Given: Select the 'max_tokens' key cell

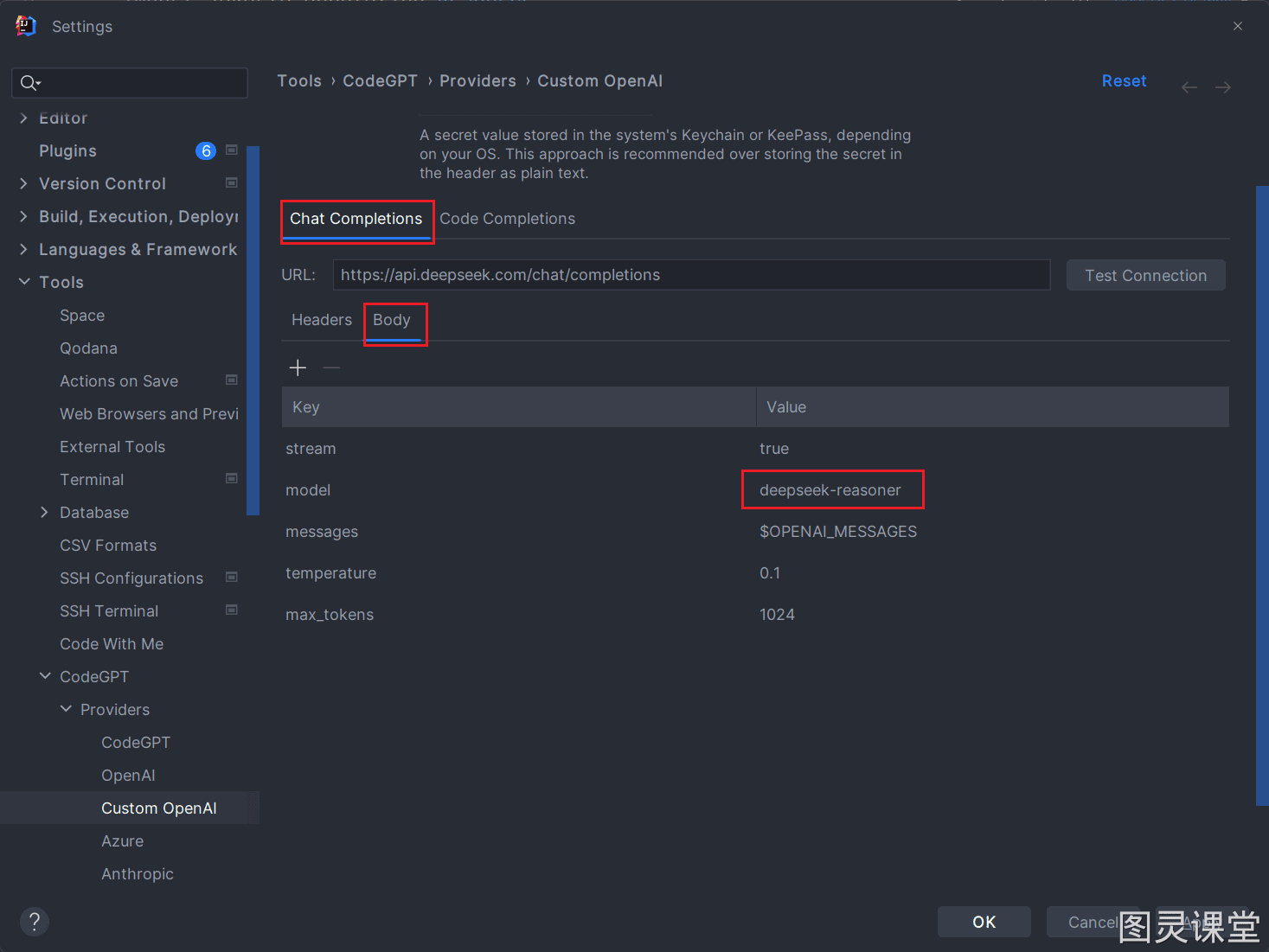Looking at the screenshot, I should tap(330, 615).
